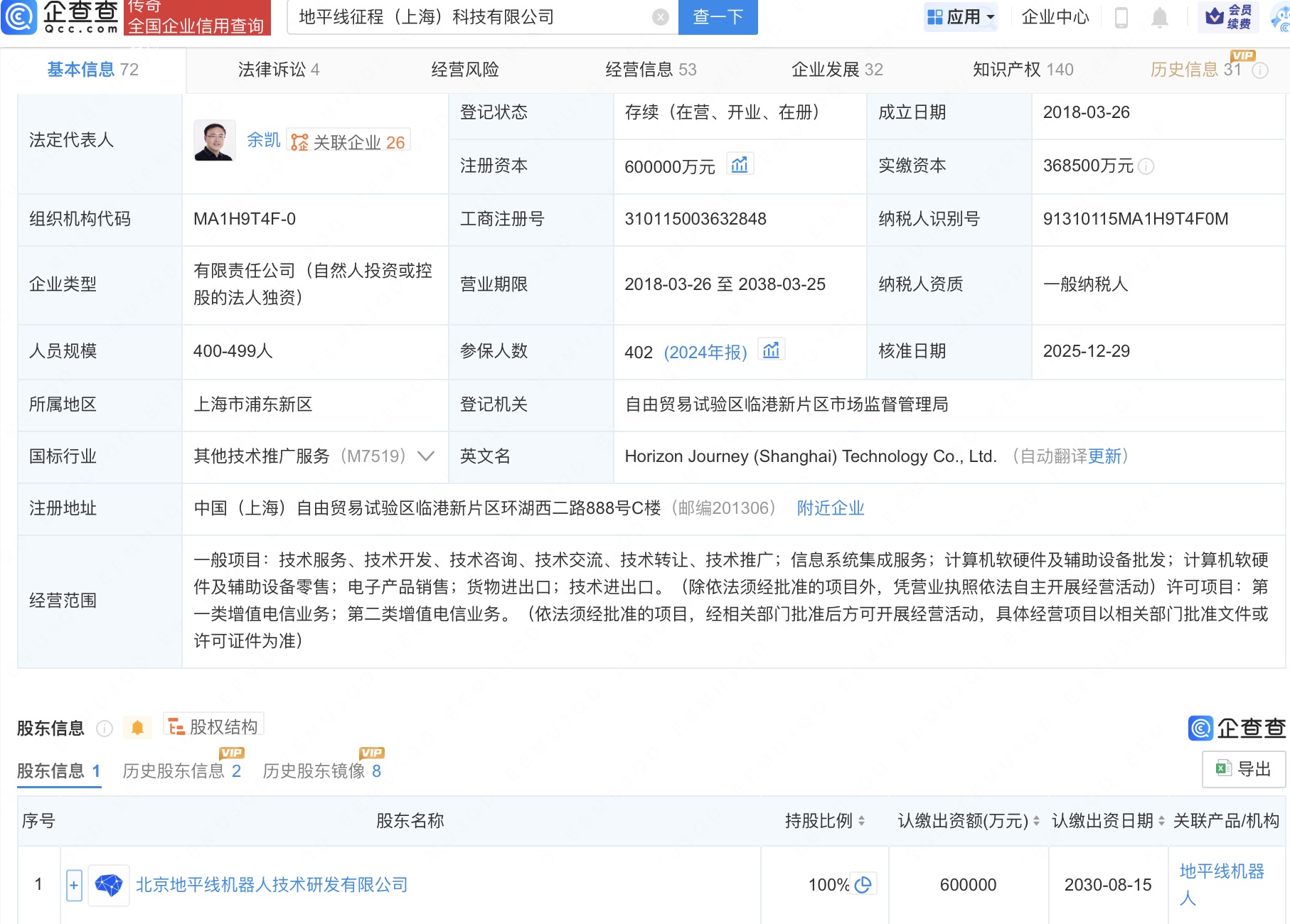Click the info icon next to 历史信息 tab
Viewport: 1290px width, 924px height.
click(x=1261, y=70)
